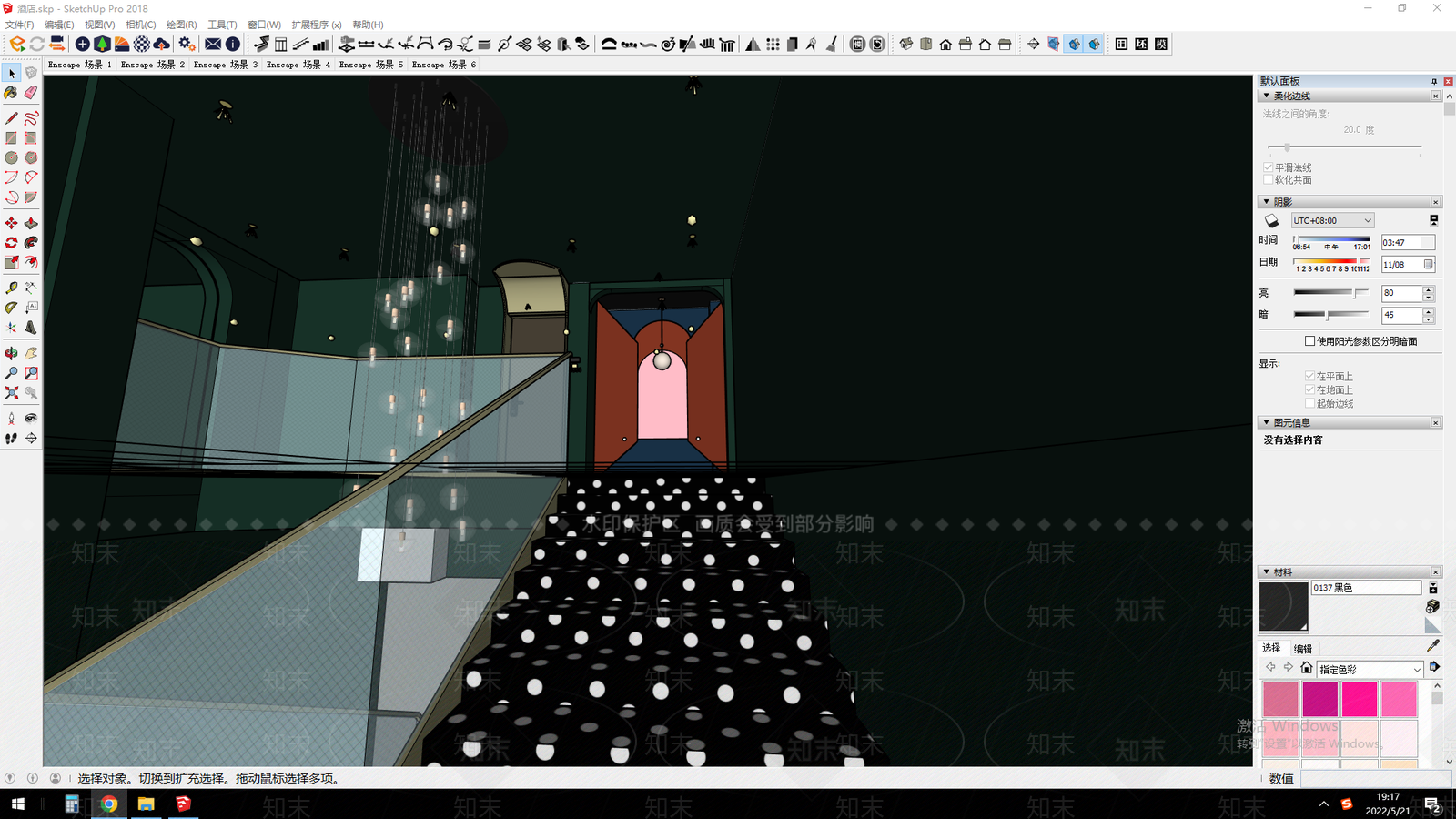Launch SketchUp from Windows taskbar
The image size is (1456, 819).
[x=183, y=804]
